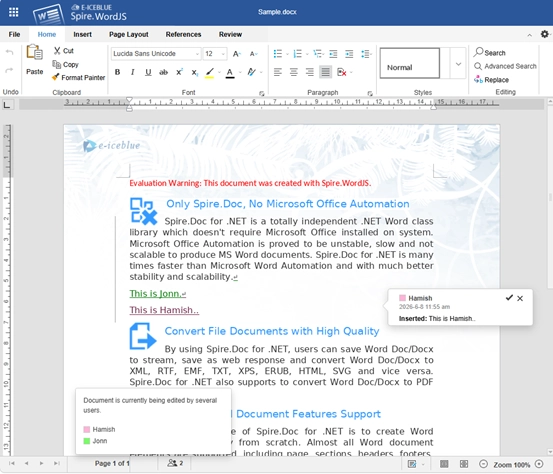Align text to the right
Image resolution: width=553 pixels, height=474 pixels.
[309, 72]
